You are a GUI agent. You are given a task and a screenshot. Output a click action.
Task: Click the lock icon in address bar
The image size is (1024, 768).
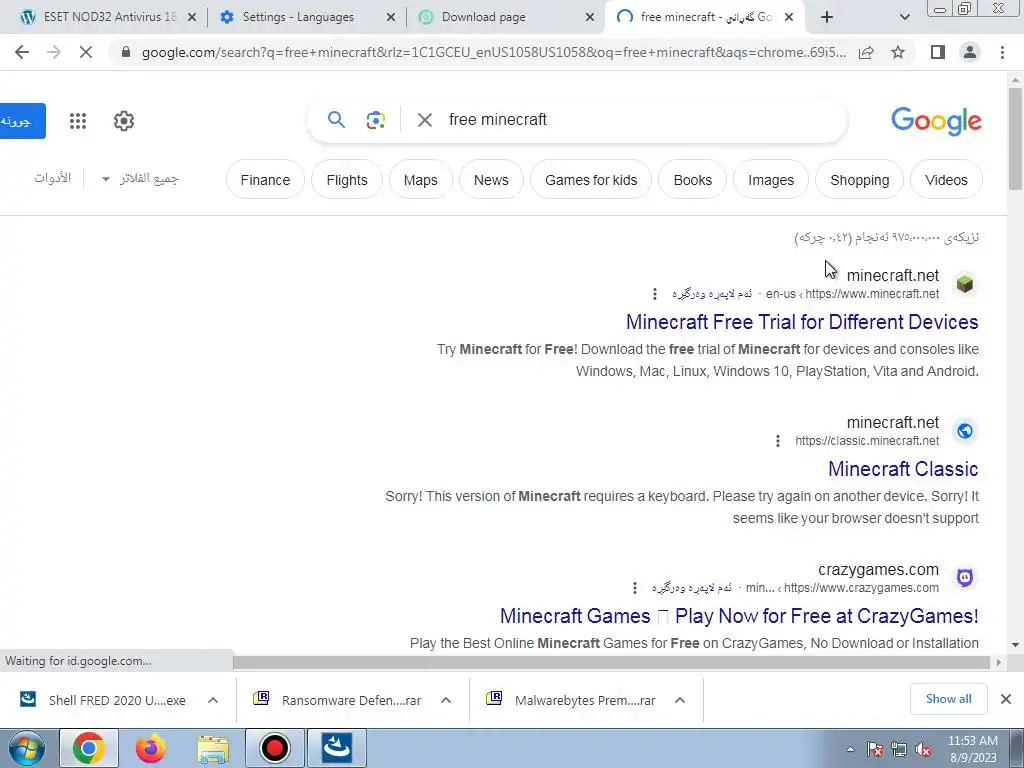click(126, 52)
